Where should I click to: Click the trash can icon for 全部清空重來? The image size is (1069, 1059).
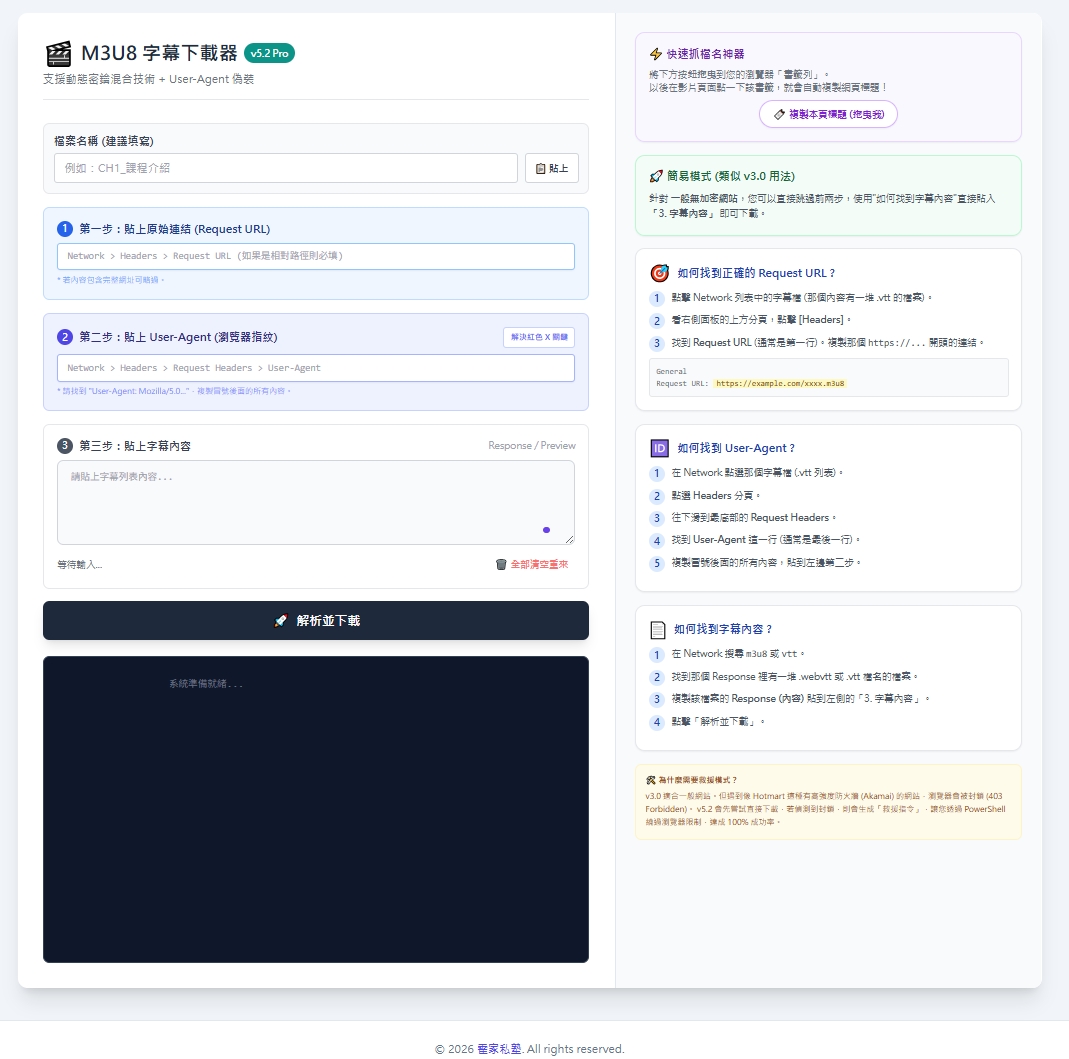[501, 565]
